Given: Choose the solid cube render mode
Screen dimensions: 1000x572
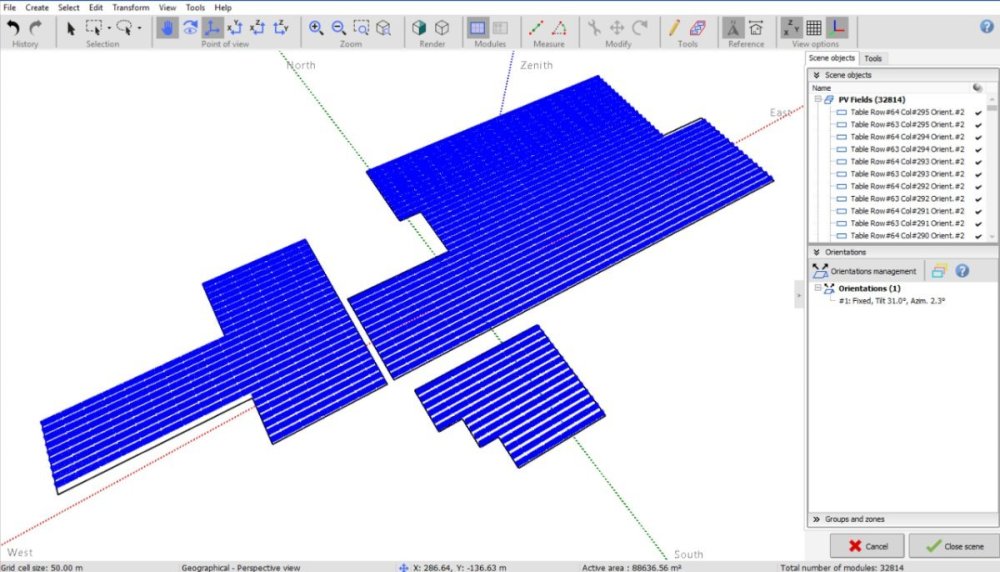Looking at the screenshot, I should pyautogui.click(x=419, y=28).
